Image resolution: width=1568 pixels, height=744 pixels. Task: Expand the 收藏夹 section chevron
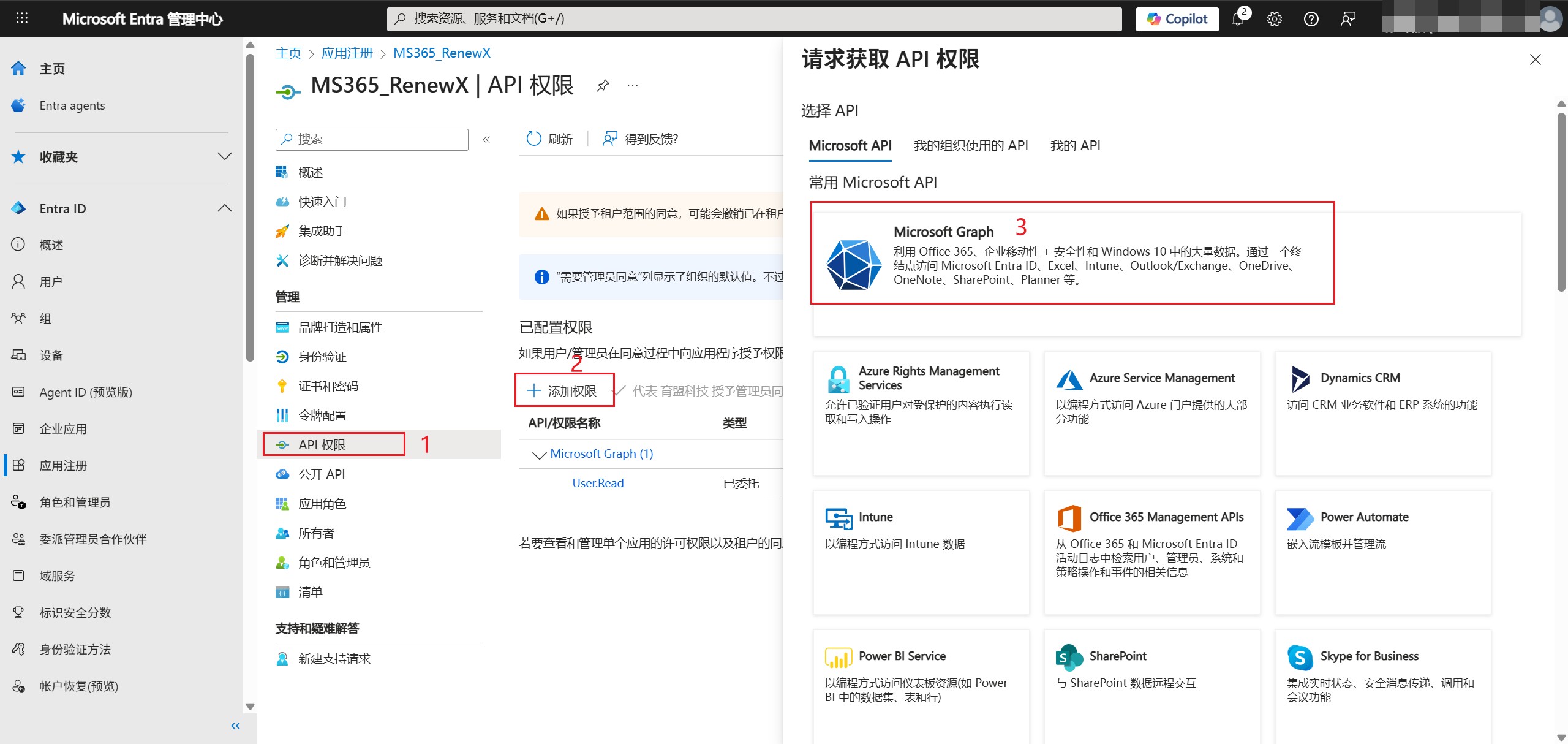point(224,157)
